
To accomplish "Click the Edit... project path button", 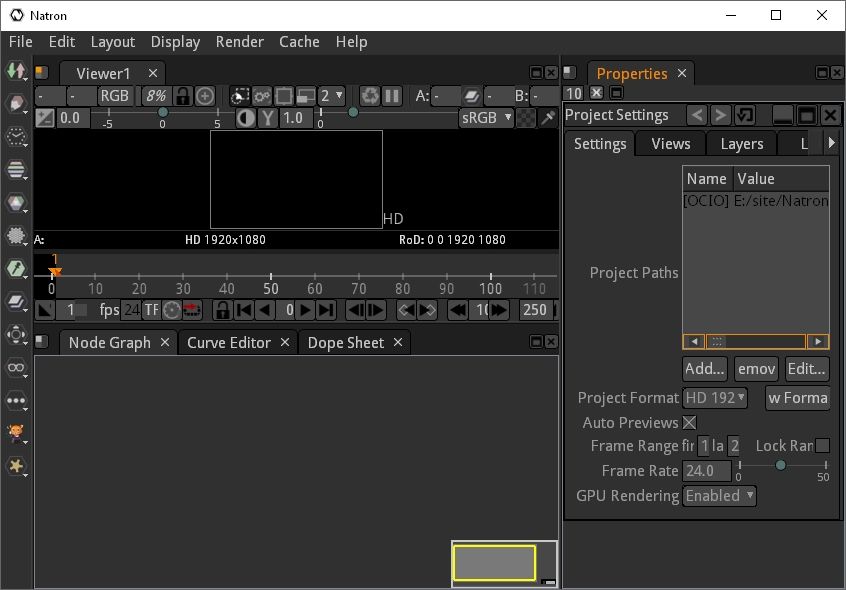I will point(807,369).
